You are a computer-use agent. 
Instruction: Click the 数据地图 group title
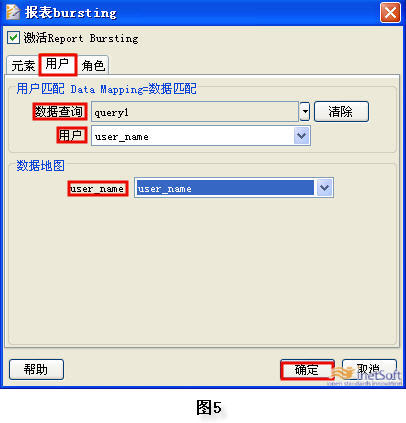pyautogui.click(x=40, y=165)
